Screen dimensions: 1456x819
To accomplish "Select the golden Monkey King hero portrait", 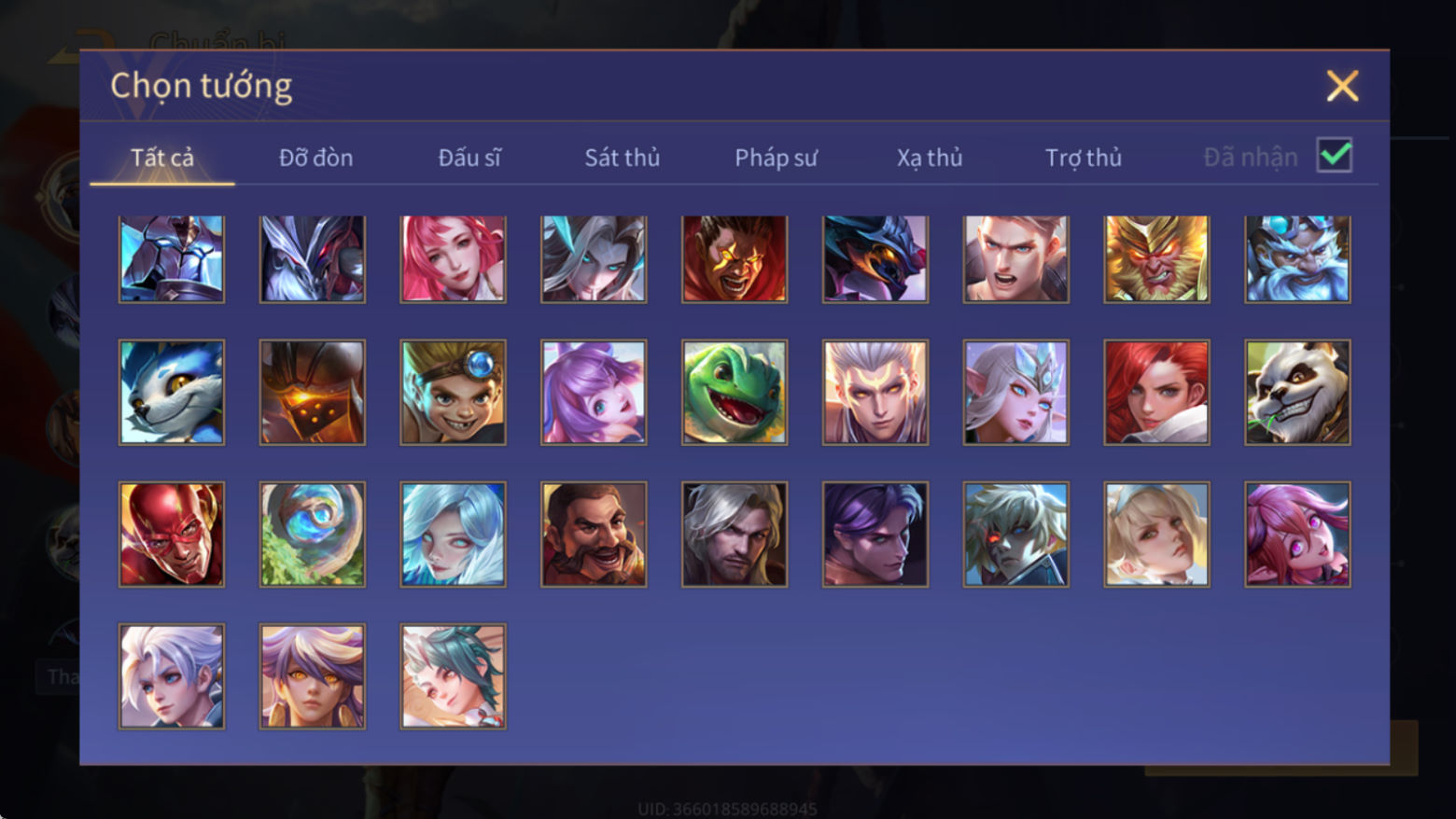I will tap(1156, 259).
